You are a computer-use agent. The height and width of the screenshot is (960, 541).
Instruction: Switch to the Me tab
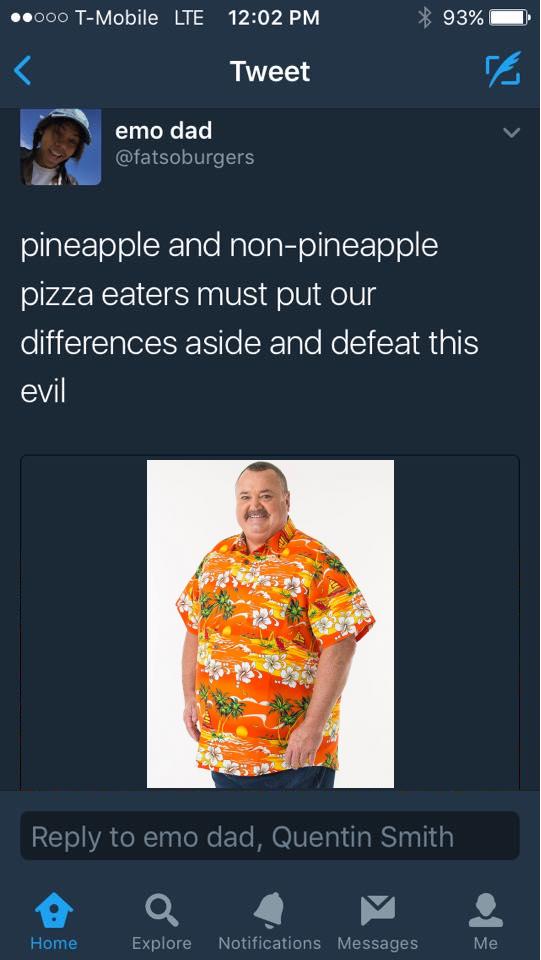click(x=485, y=921)
